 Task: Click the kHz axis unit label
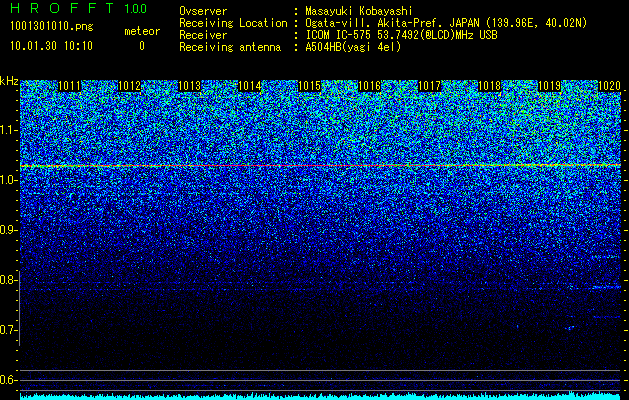[9, 81]
